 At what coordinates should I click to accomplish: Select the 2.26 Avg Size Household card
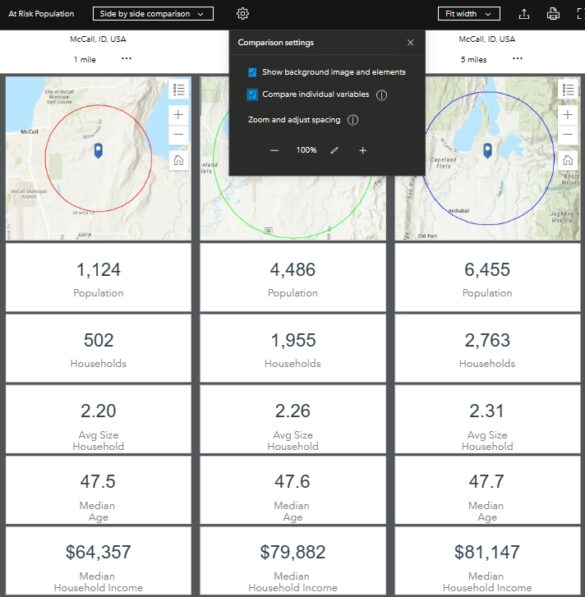293,419
